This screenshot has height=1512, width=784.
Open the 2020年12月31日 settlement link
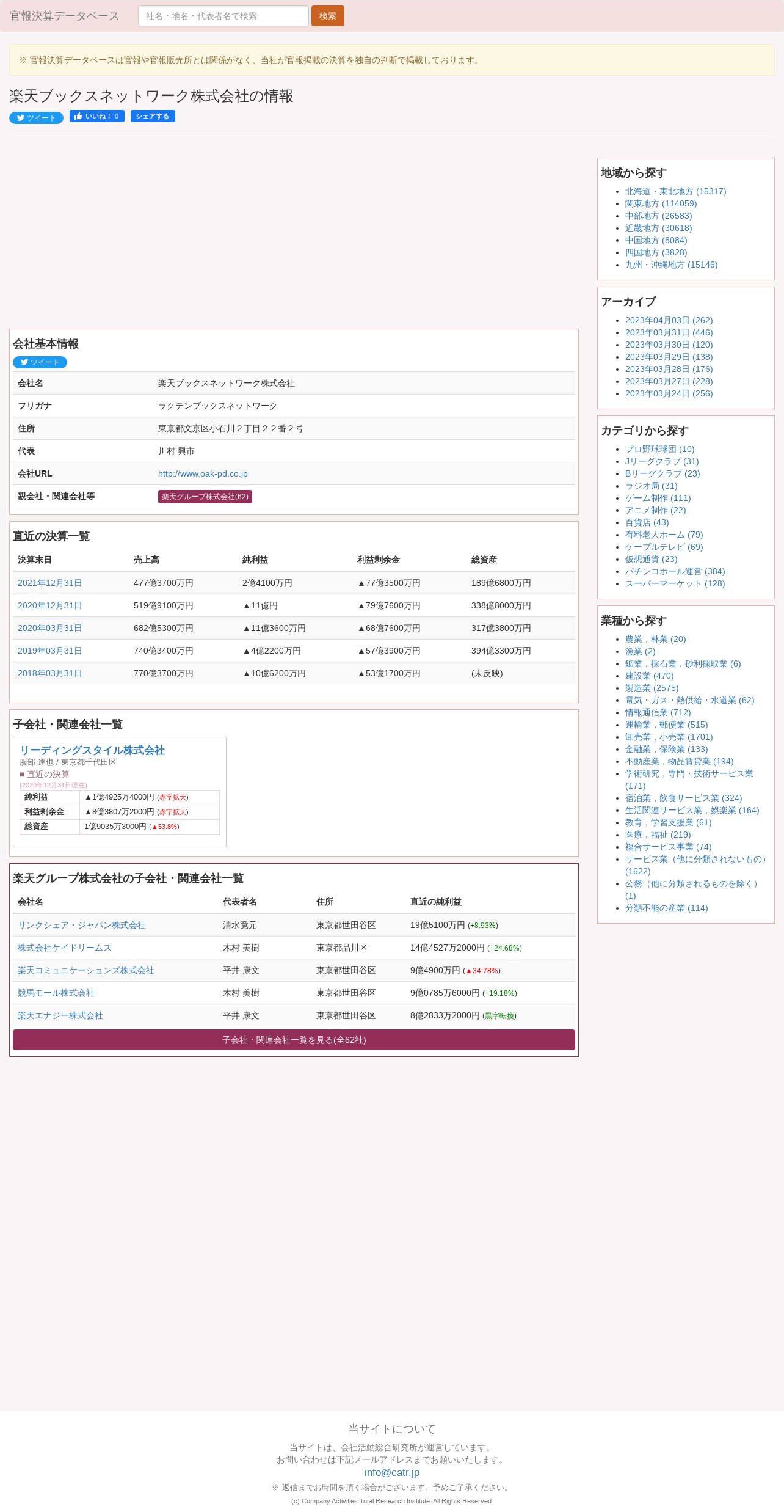(49, 605)
